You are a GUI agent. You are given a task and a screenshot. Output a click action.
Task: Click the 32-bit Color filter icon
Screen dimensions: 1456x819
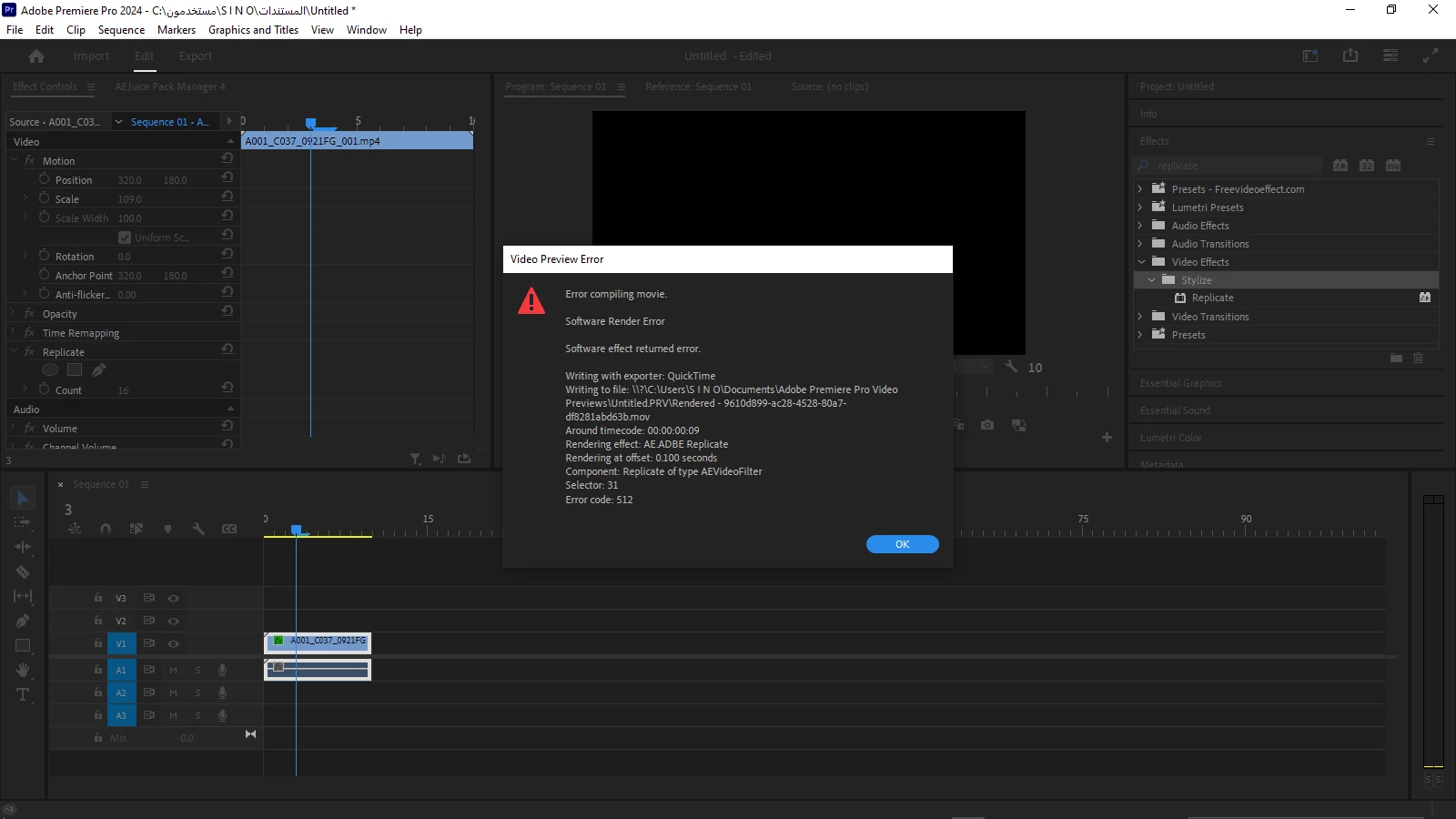1367,166
